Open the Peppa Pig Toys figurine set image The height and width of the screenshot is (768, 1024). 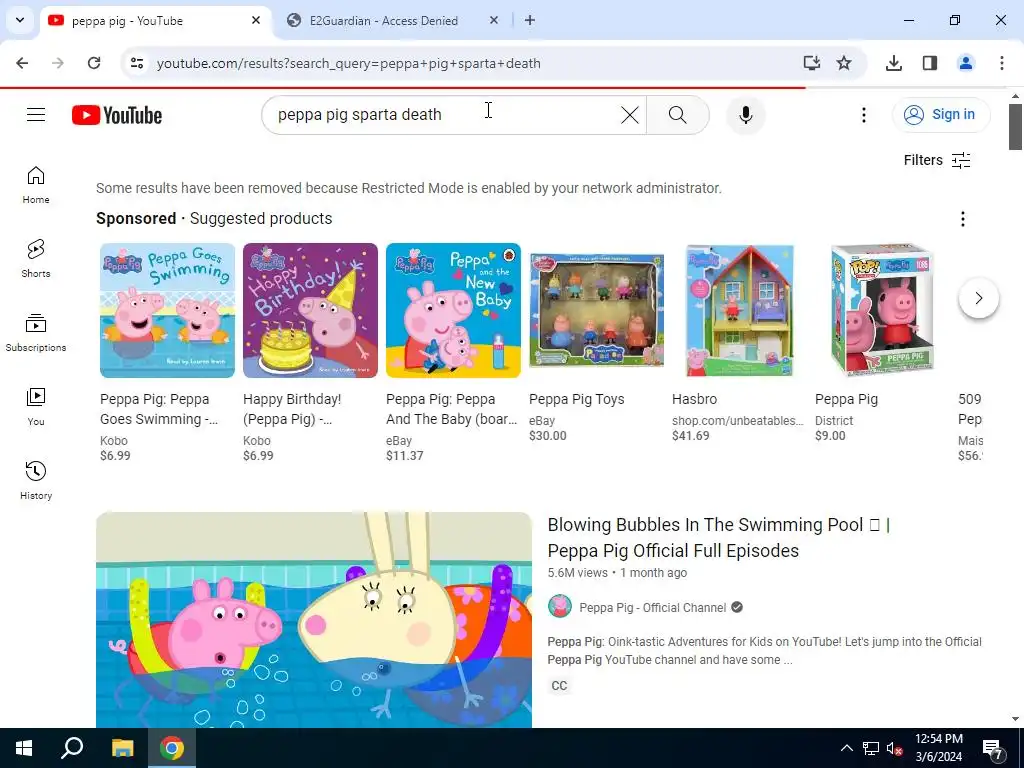point(596,310)
